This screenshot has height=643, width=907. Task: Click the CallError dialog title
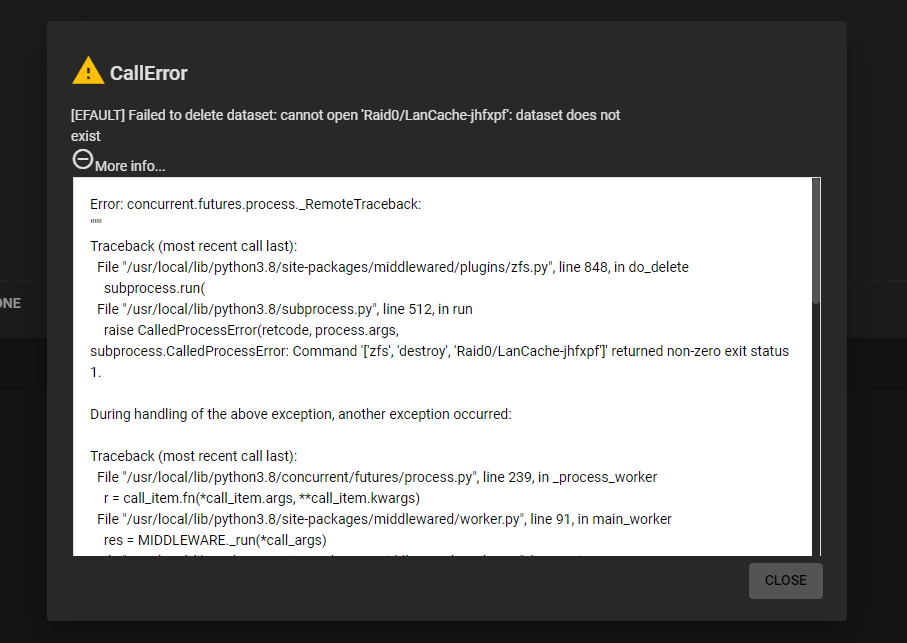click(148, 73)
